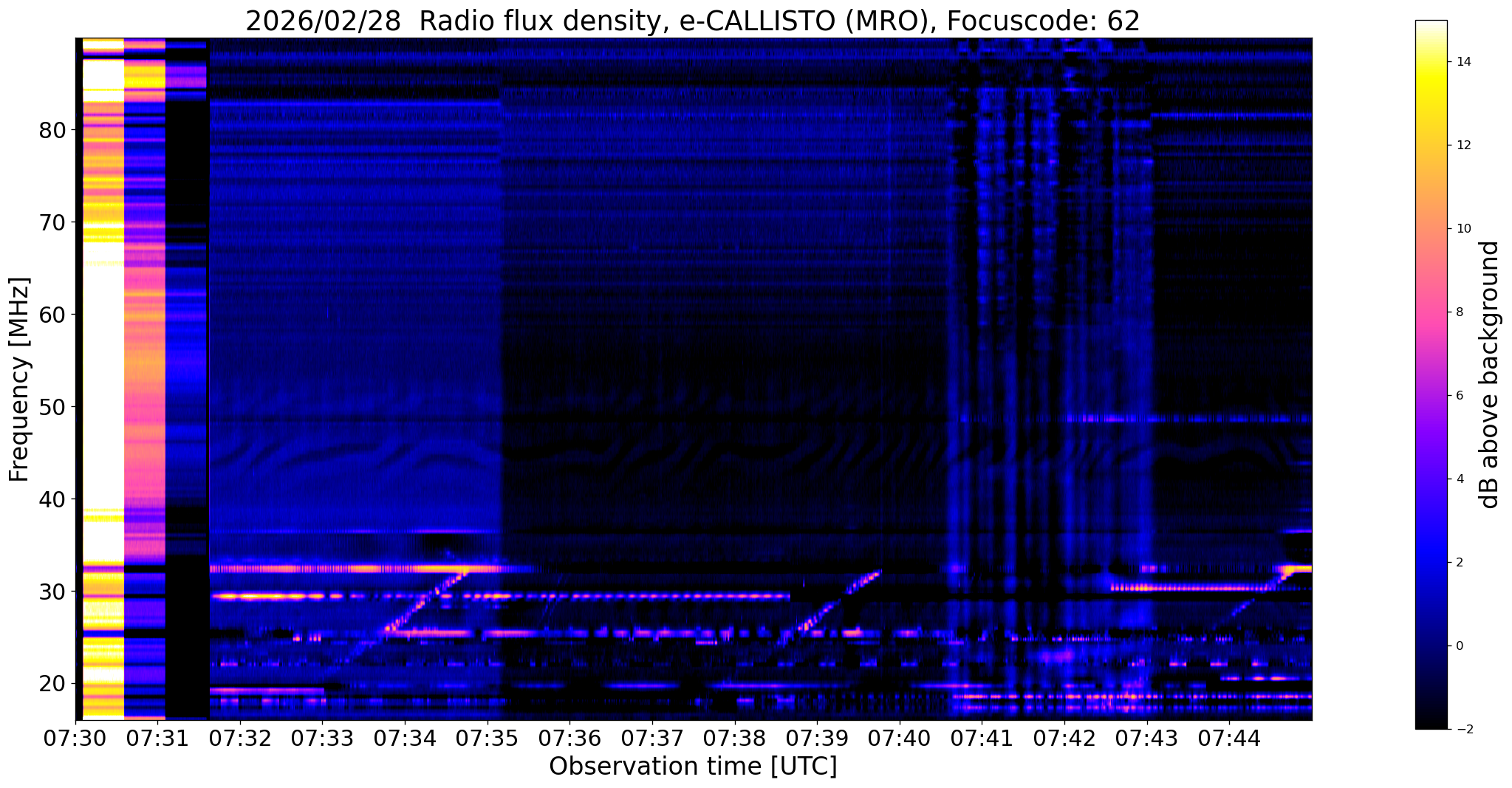Click the colorbar tick label 8
Viewport: 1512px width, 788px height.
[x=1458, y=312]
